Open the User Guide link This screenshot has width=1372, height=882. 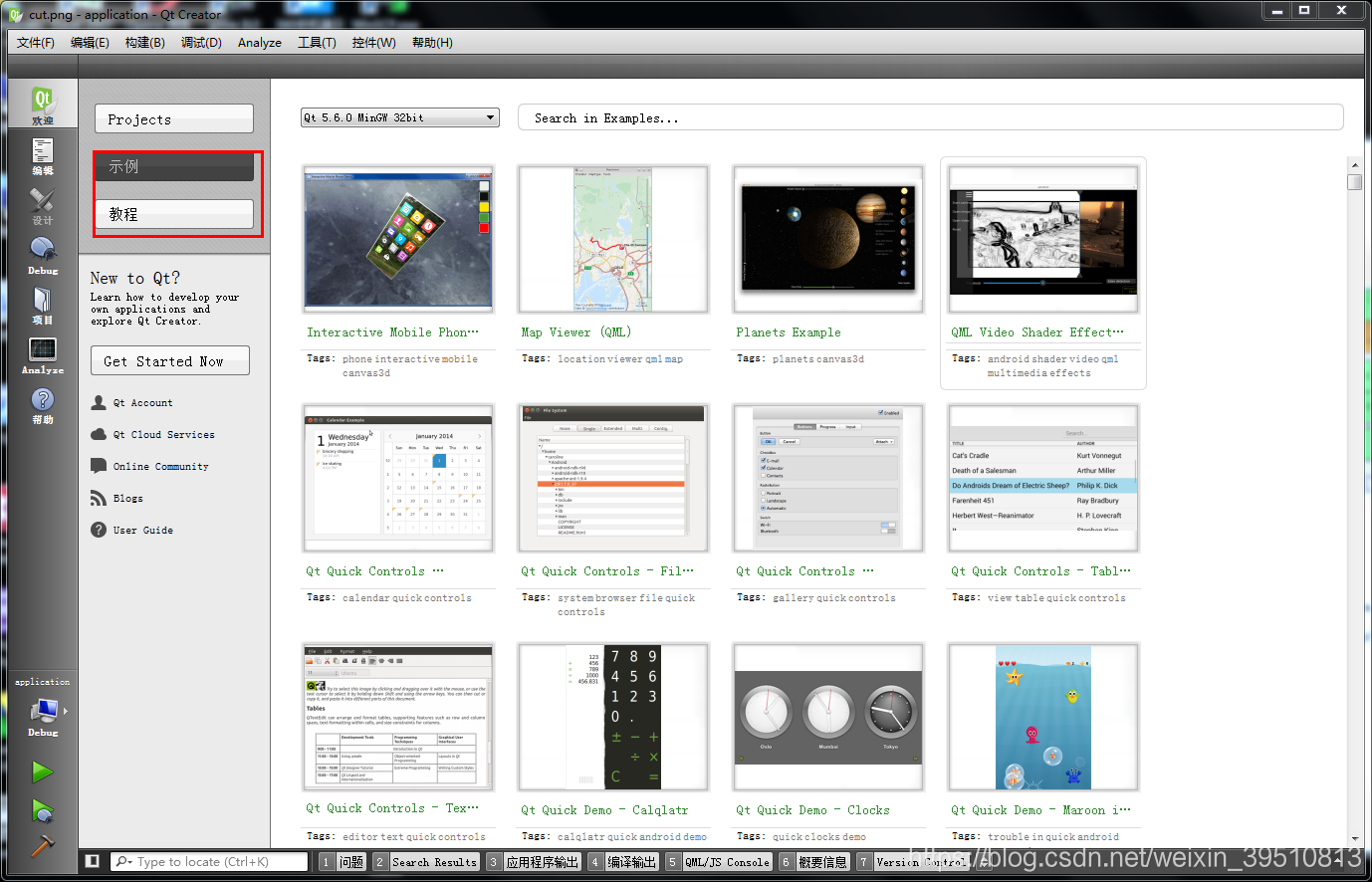pos(142,531)
